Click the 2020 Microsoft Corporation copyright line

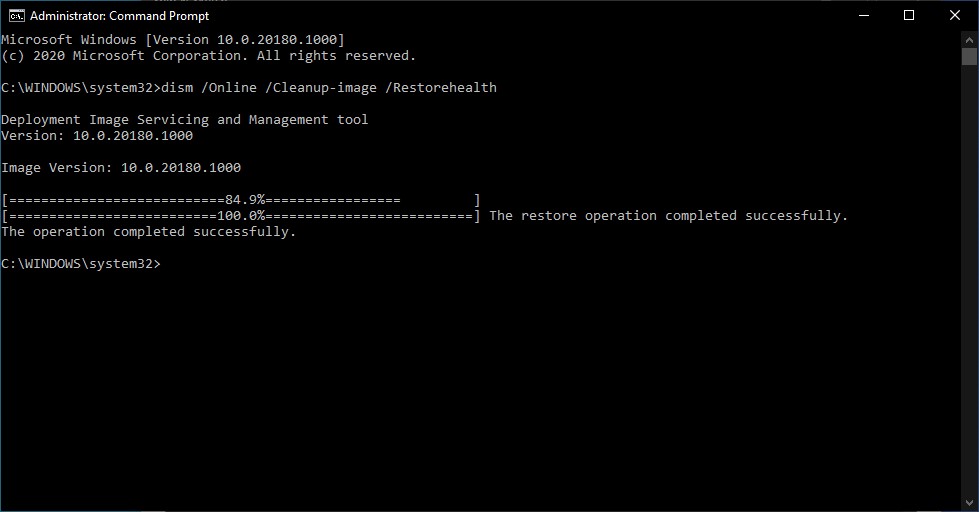click(209, 56)
